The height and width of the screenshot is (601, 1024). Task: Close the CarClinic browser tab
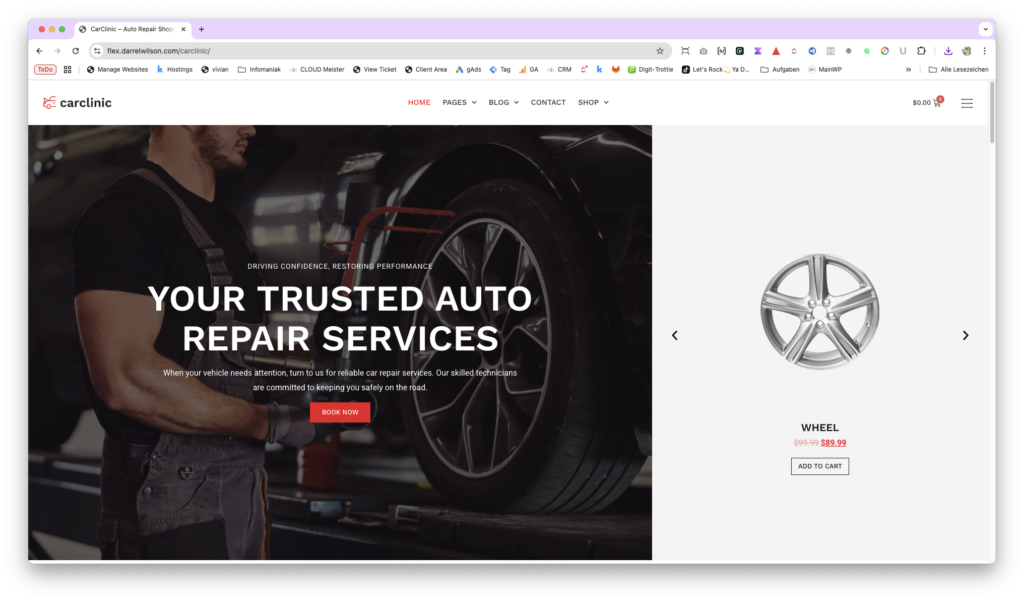coord(184,29)
